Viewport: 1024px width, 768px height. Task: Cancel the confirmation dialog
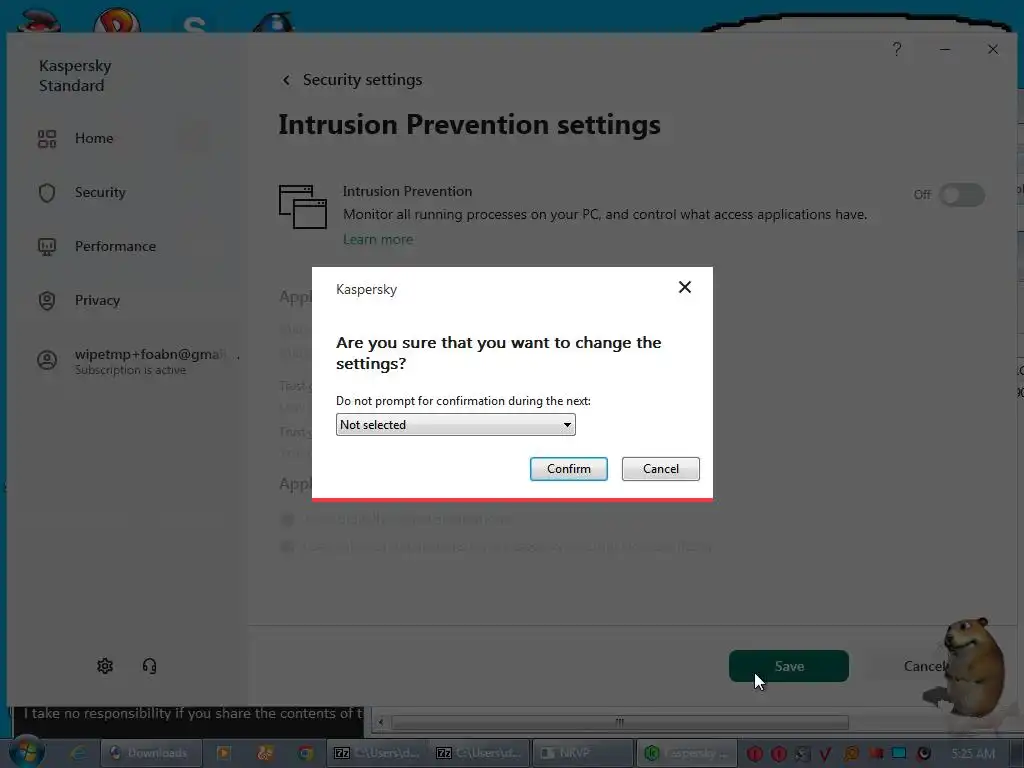[660, 469]
